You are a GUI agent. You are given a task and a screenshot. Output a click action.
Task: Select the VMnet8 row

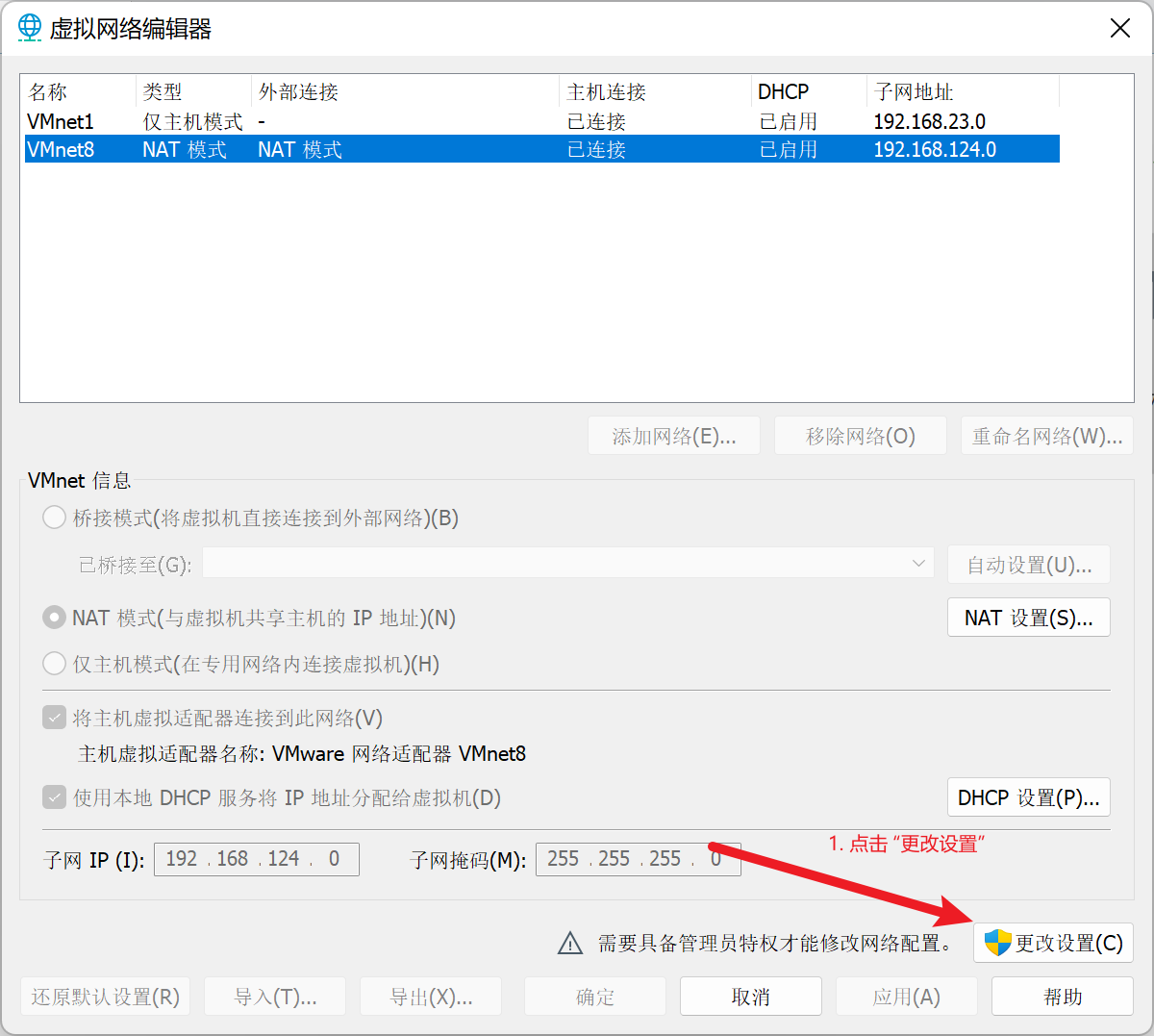pyautogui.click(x=542, y=149)
